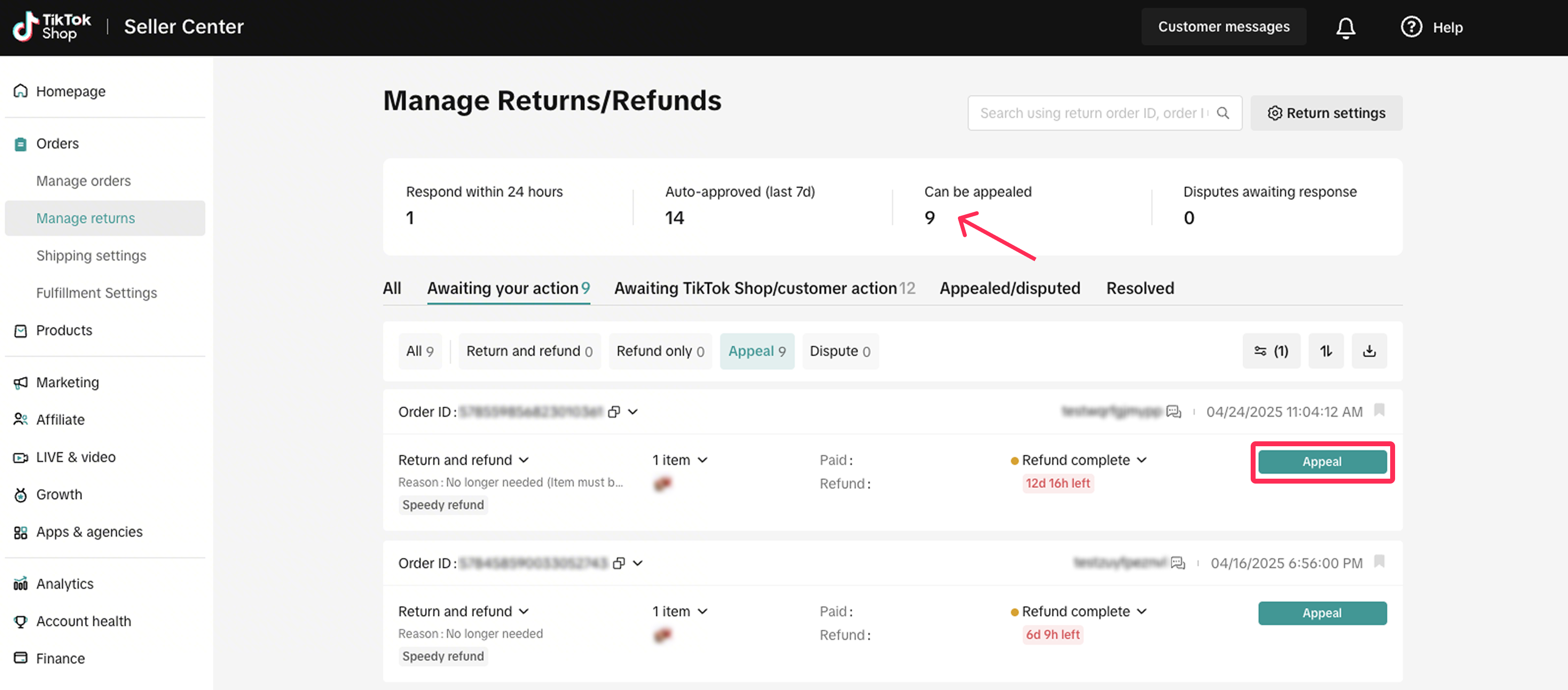Expand the 1 item dropdown in second order
The height and width of the screenshot is (690, 1568).
pyautogui.click(x=702, y=611)
